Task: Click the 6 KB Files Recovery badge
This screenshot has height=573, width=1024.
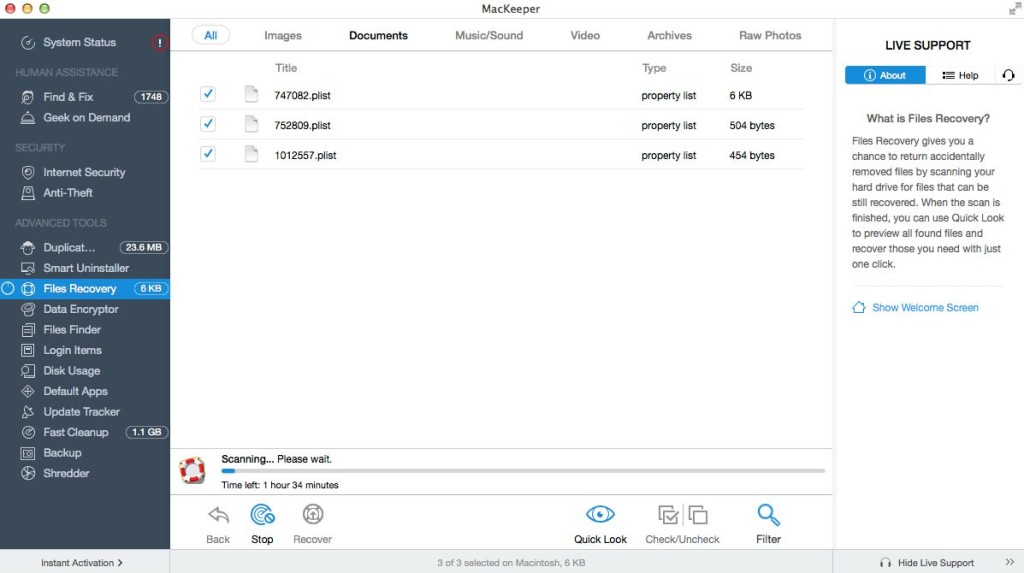Action: [151, 288]
